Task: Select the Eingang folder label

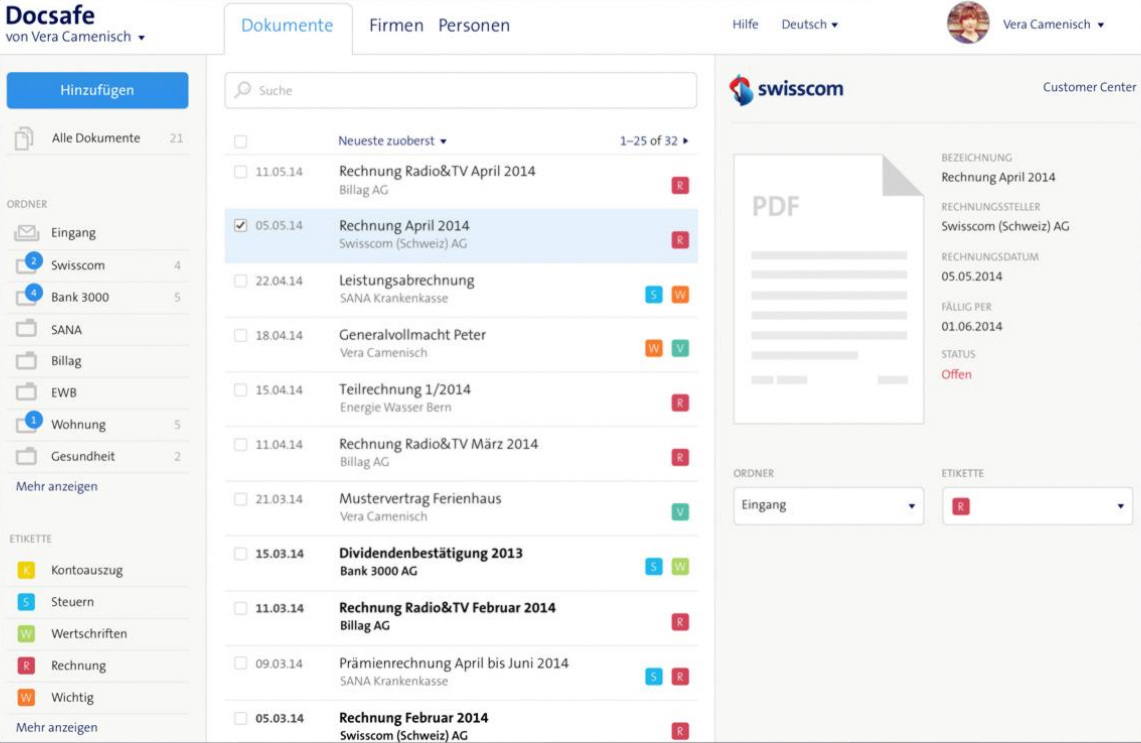Action: point(73,233)
